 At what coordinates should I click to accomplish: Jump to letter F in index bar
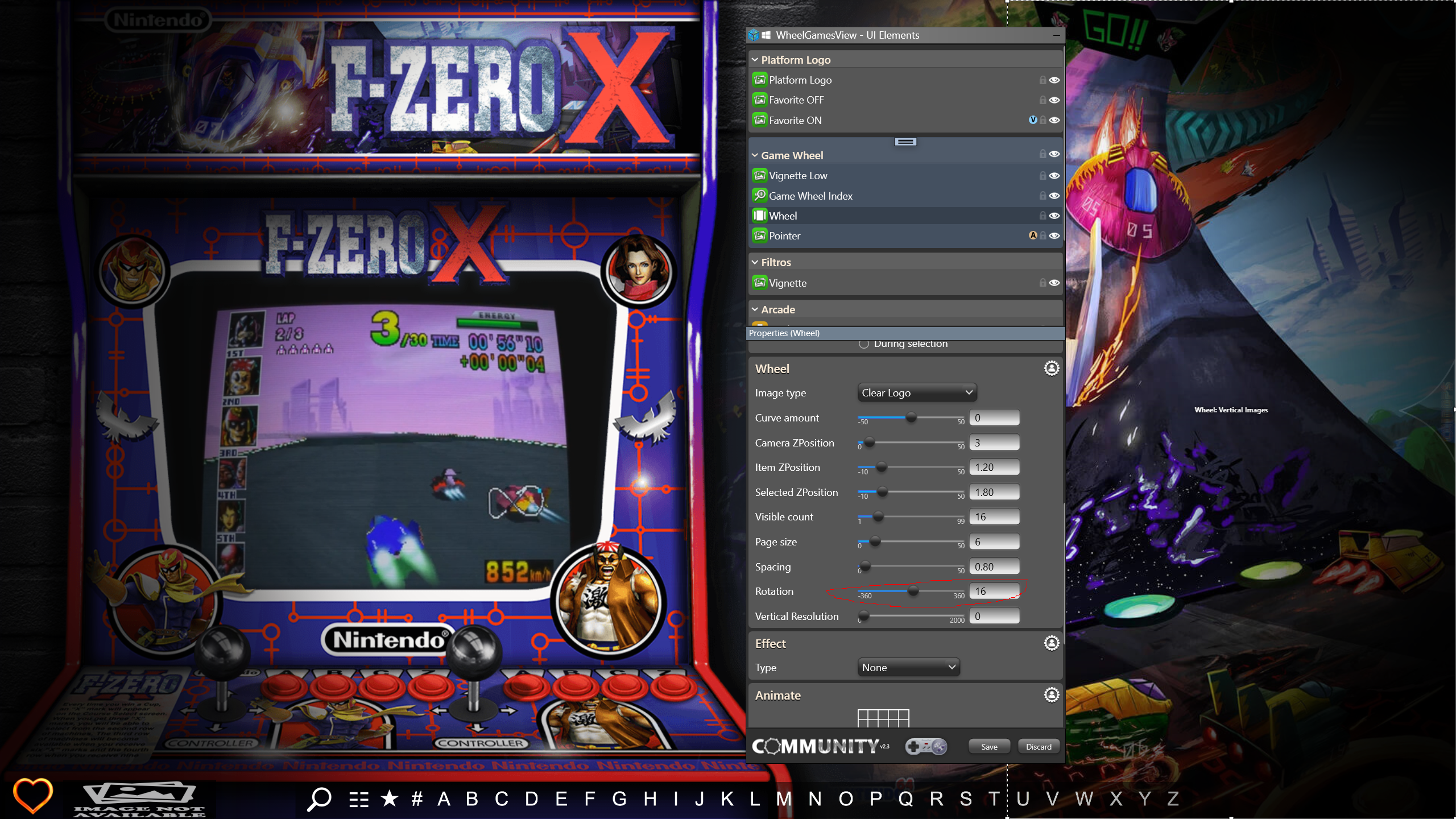click(590, 799)
